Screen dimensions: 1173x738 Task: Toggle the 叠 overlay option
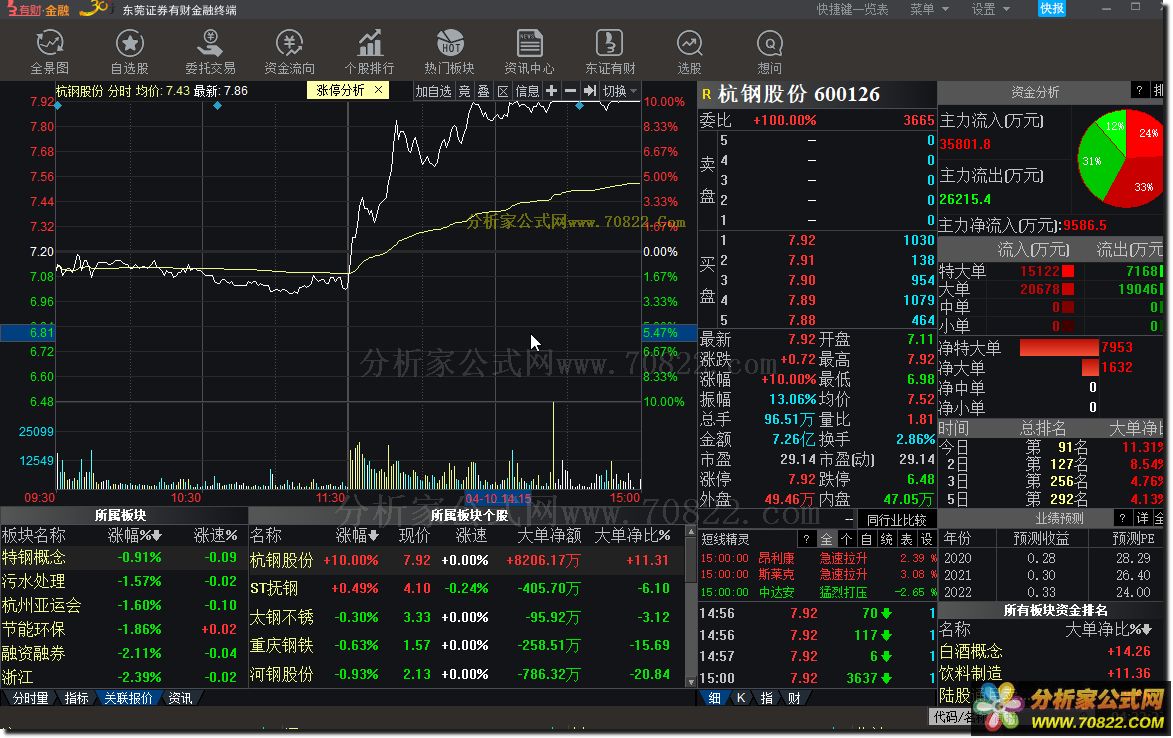[483, 91]
